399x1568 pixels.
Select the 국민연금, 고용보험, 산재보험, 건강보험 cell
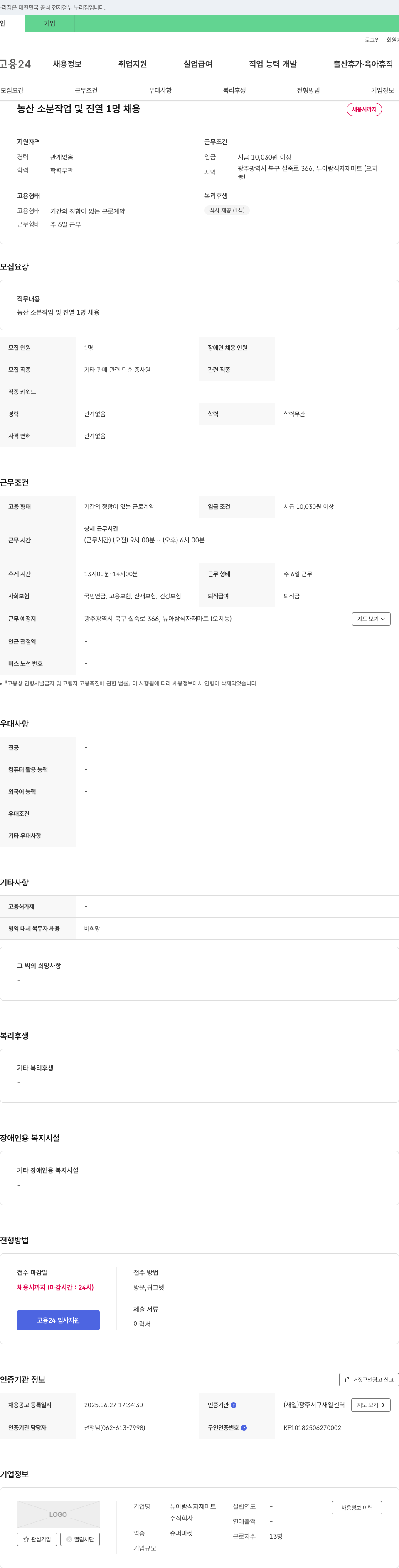click(133, 596)
